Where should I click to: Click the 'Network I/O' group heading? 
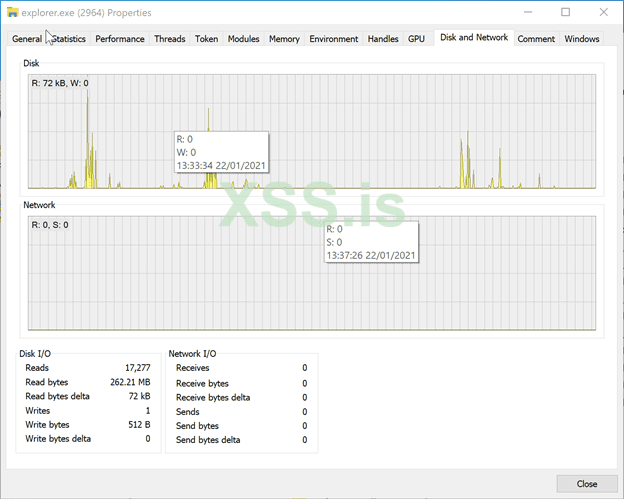point(192,353)
